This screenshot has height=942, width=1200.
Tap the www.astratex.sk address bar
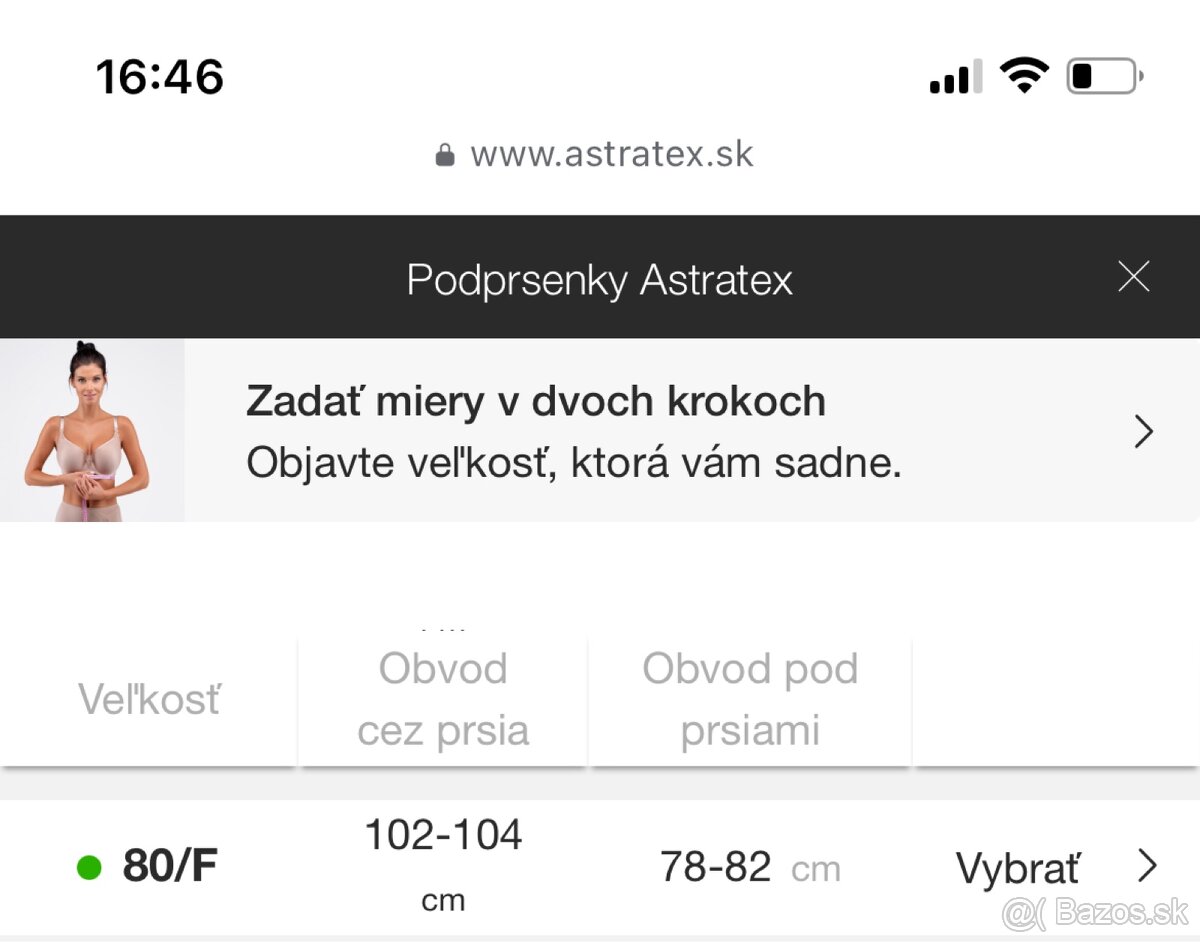tap(610, 154)
